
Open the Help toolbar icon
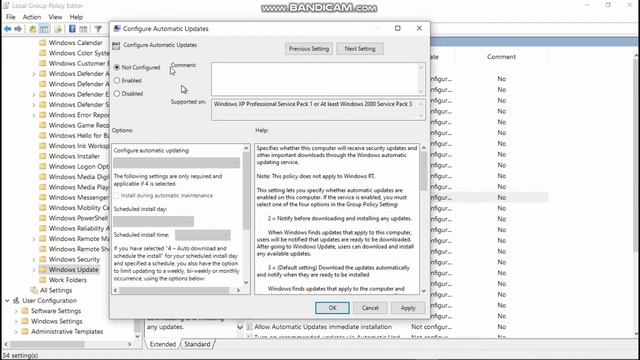click(x=72, y=29)
